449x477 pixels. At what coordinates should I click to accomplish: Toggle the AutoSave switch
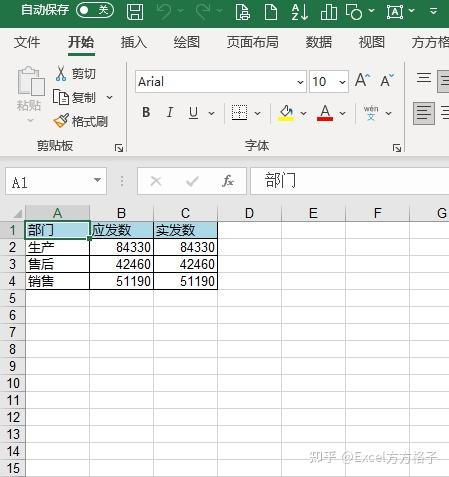tap(95, 10)
